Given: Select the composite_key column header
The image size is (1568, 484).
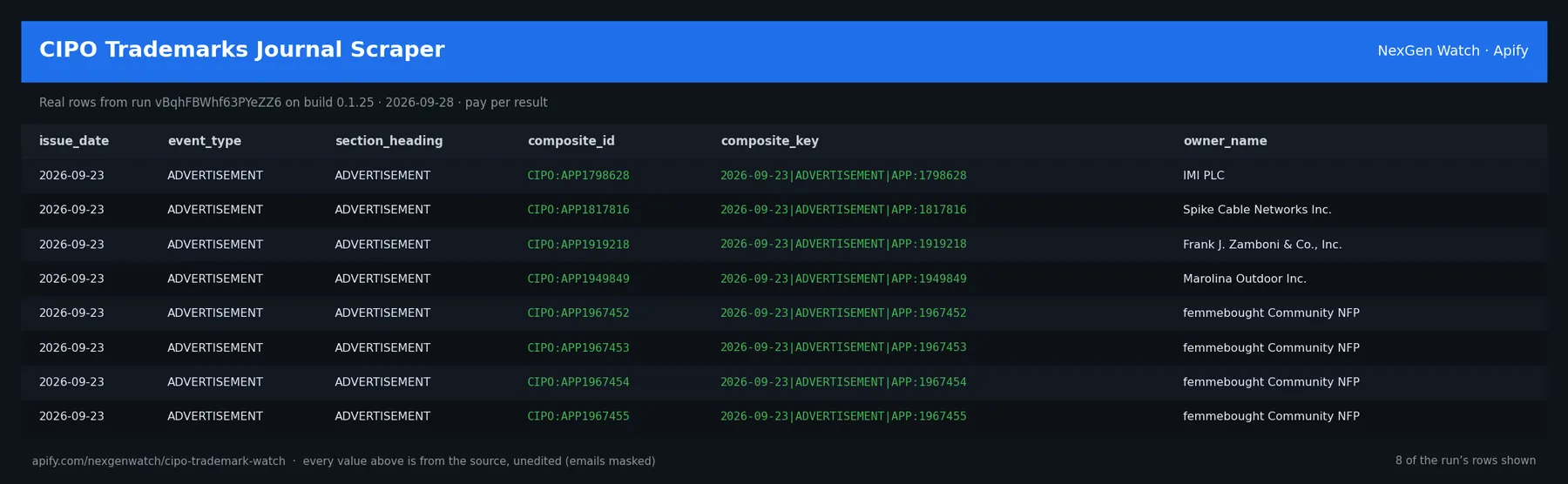Looking at the screenshot, I should 770,141.
